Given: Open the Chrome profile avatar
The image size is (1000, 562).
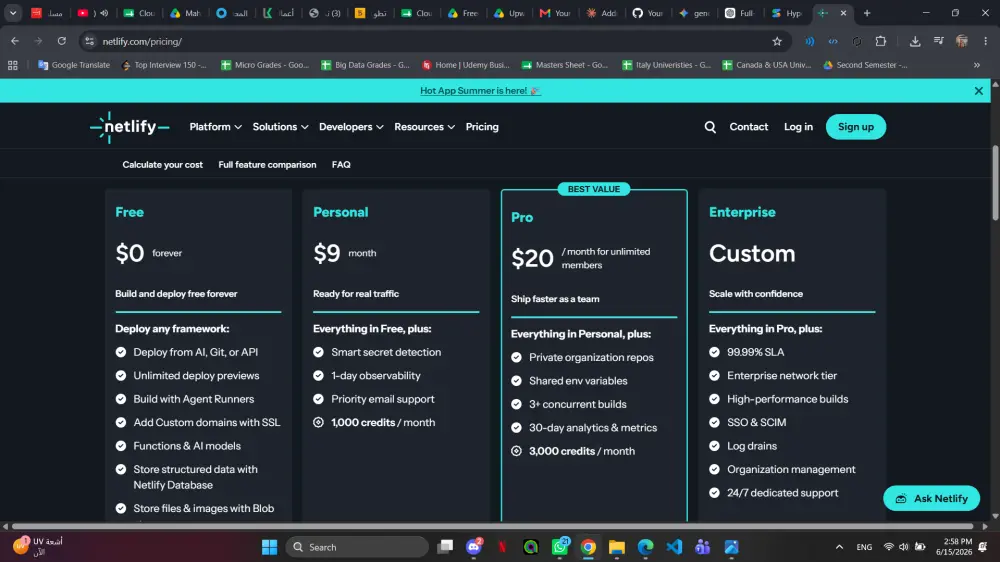Looking at the screenshot, I should point(962,41).
